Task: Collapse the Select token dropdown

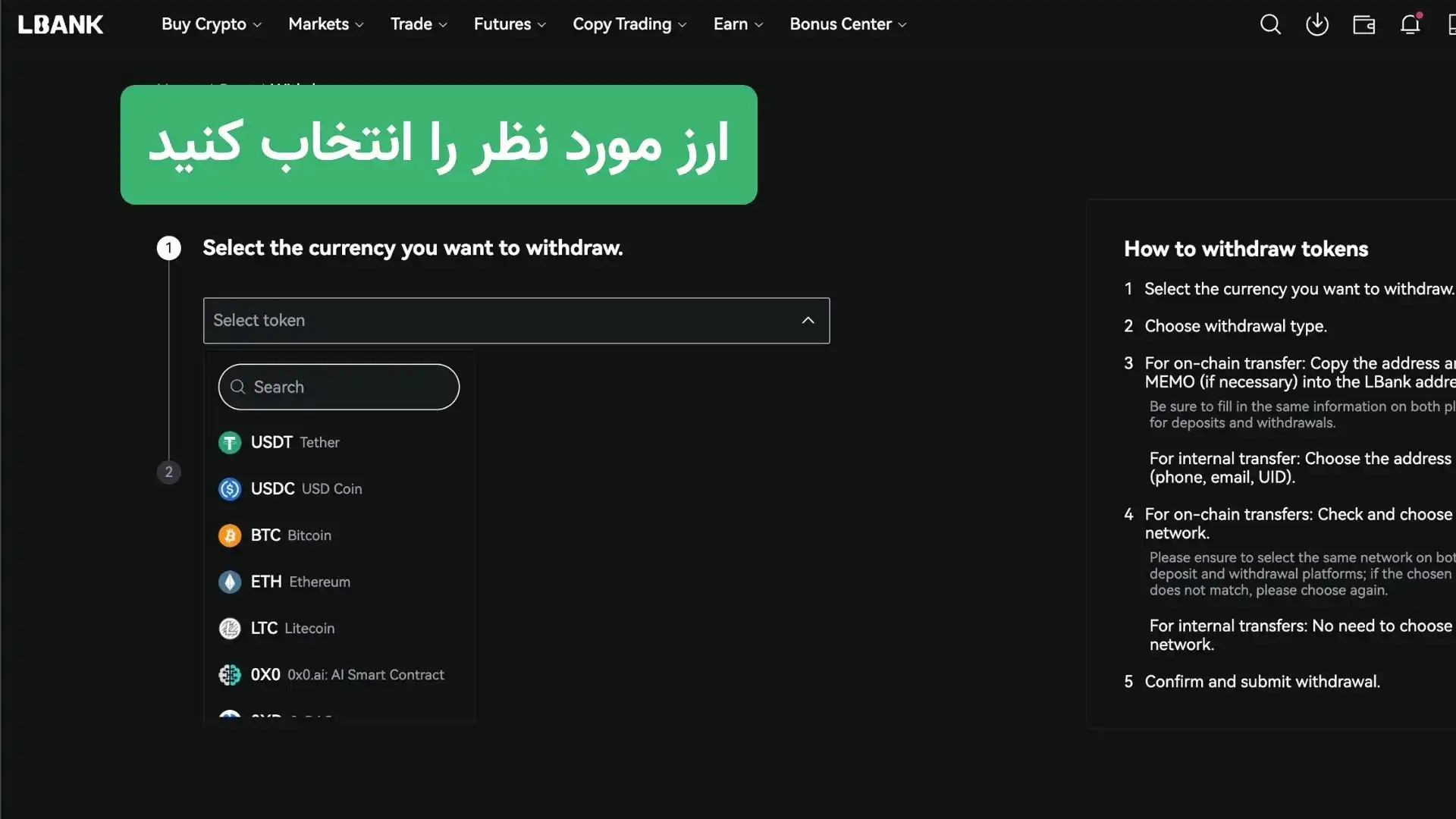Action: (808, 320)
